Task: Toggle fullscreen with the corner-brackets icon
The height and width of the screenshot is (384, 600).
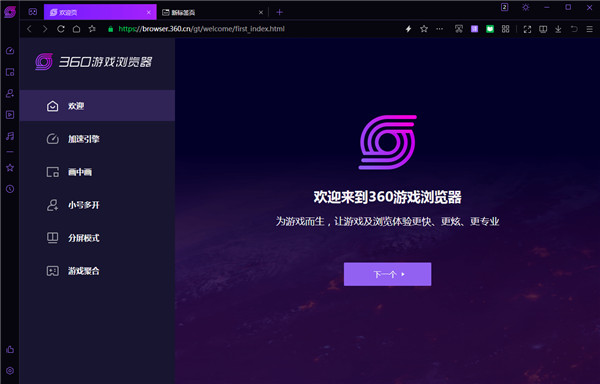Action: click(x=527, y=29)
